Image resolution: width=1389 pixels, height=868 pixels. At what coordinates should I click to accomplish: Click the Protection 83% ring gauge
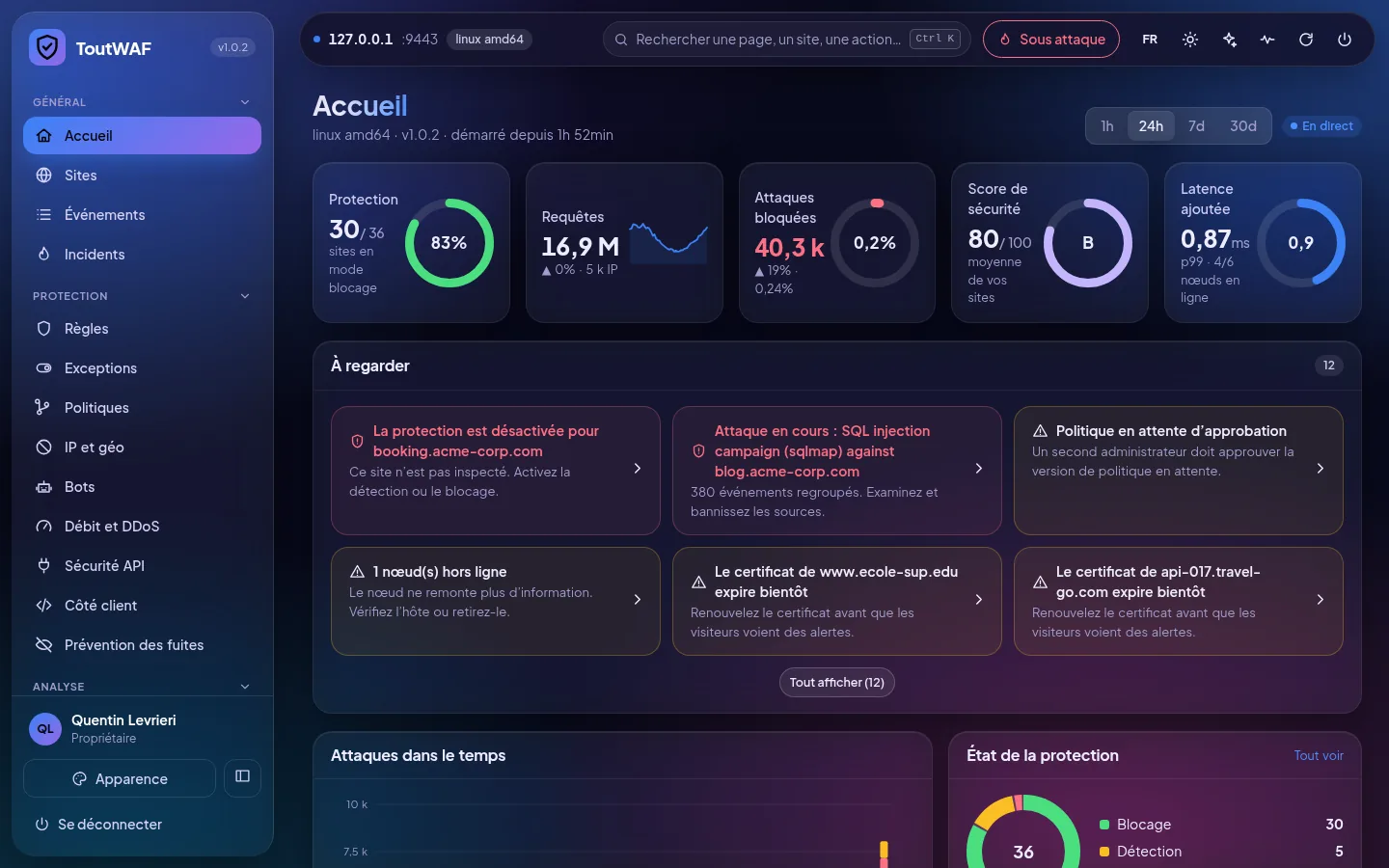(x=449, y=243)
